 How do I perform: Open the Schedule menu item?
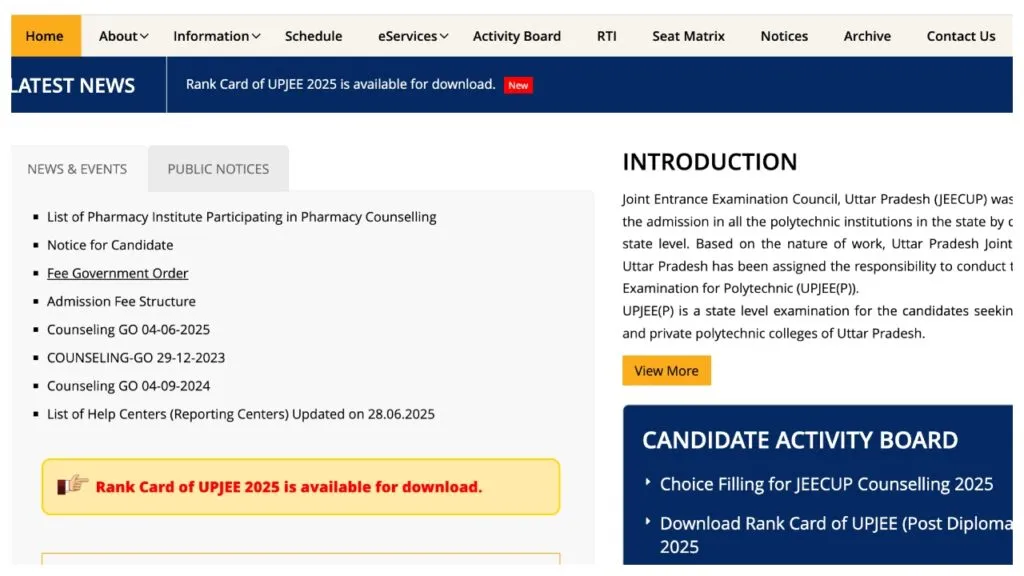pyautogui.click(x=313, y=36)
